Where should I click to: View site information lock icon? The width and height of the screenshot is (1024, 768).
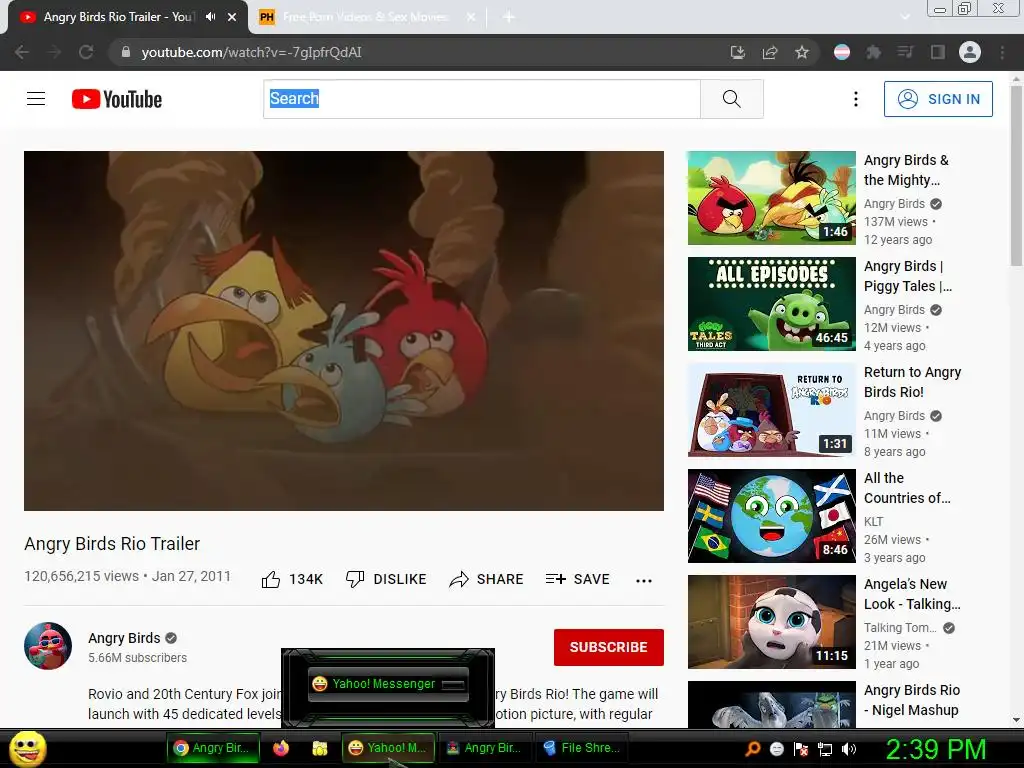(x=126, y=52)
